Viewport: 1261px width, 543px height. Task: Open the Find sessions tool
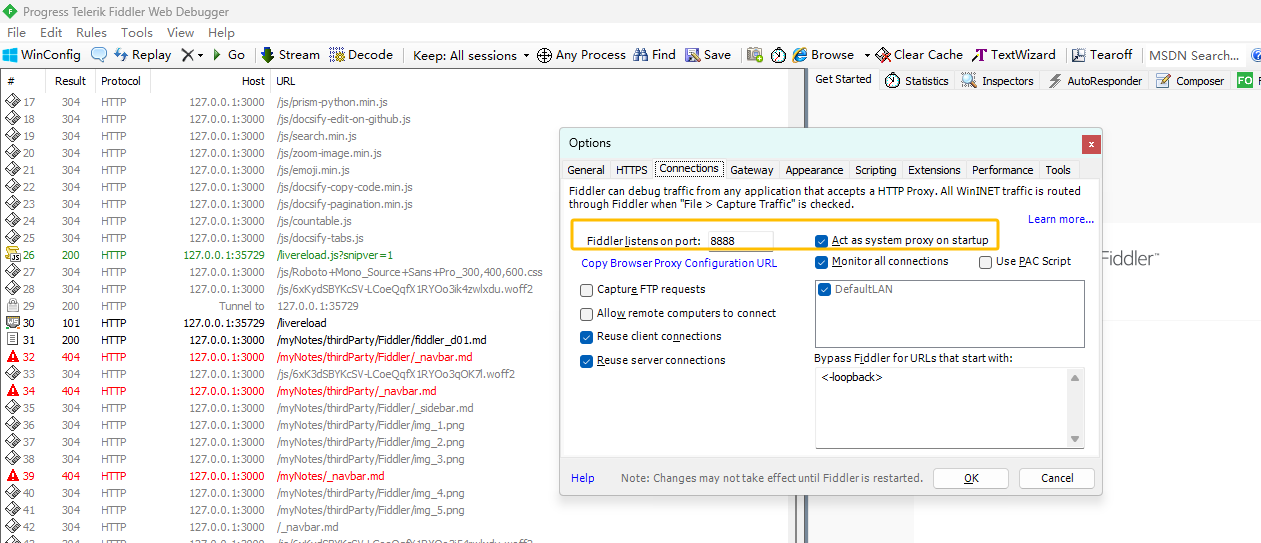click(654, 55)
